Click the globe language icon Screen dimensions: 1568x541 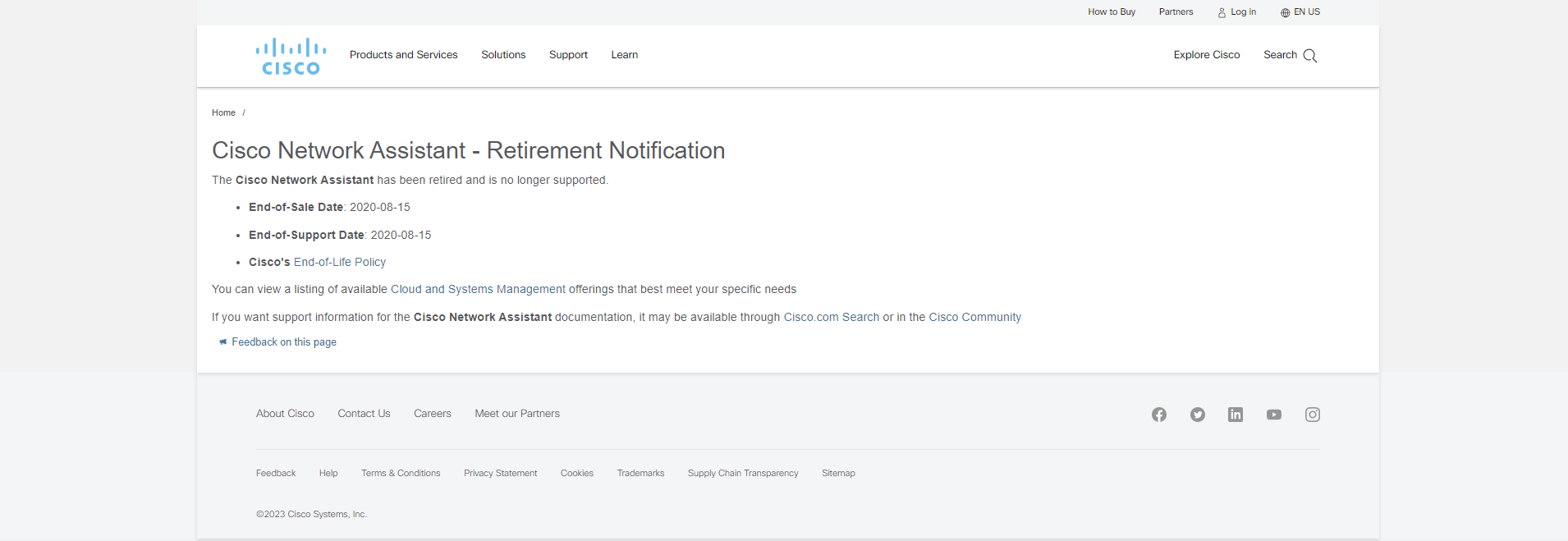[1286, 12]
